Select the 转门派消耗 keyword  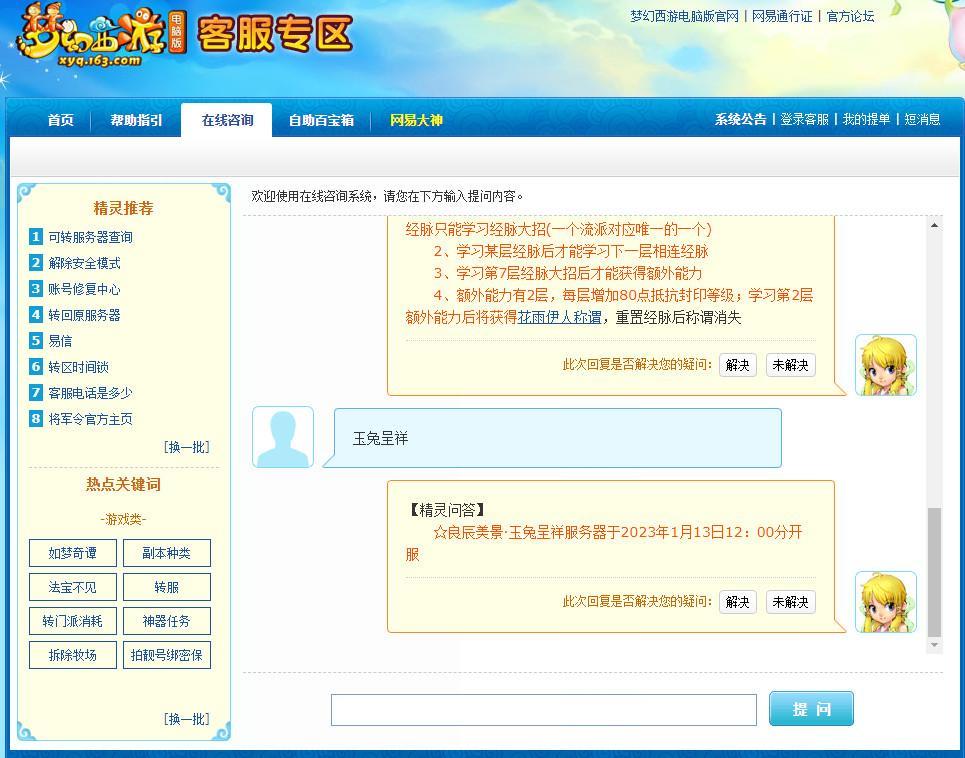click(73, 621)
